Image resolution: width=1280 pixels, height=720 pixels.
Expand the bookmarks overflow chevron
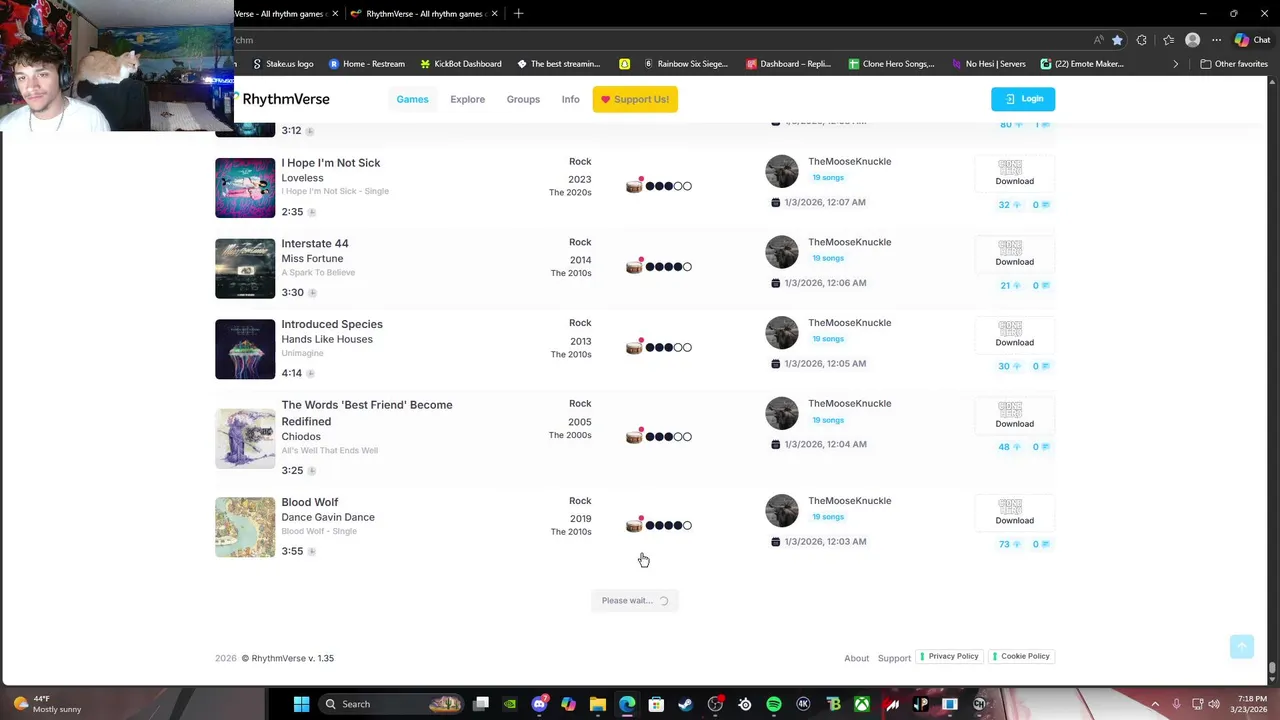[x=1175, y=64]
